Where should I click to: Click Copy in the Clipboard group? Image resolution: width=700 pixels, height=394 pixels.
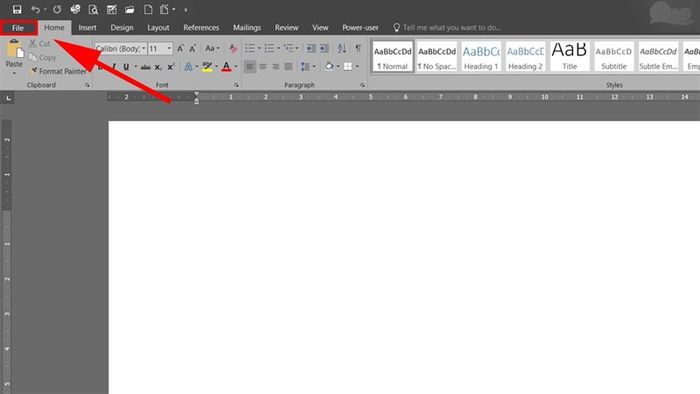click(42, 58)
